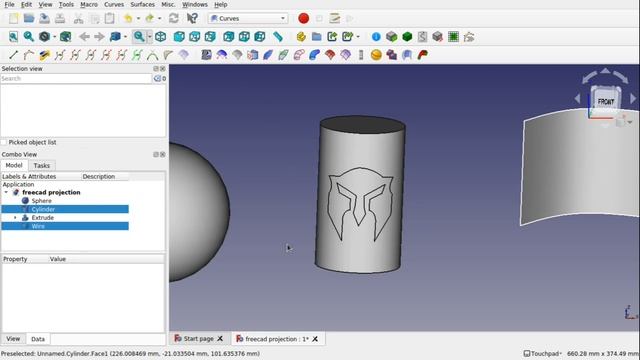The height and width of the screenshot is (360, 640).
Task: Enable the Picked object list checkbox
Action: point(4,142)
